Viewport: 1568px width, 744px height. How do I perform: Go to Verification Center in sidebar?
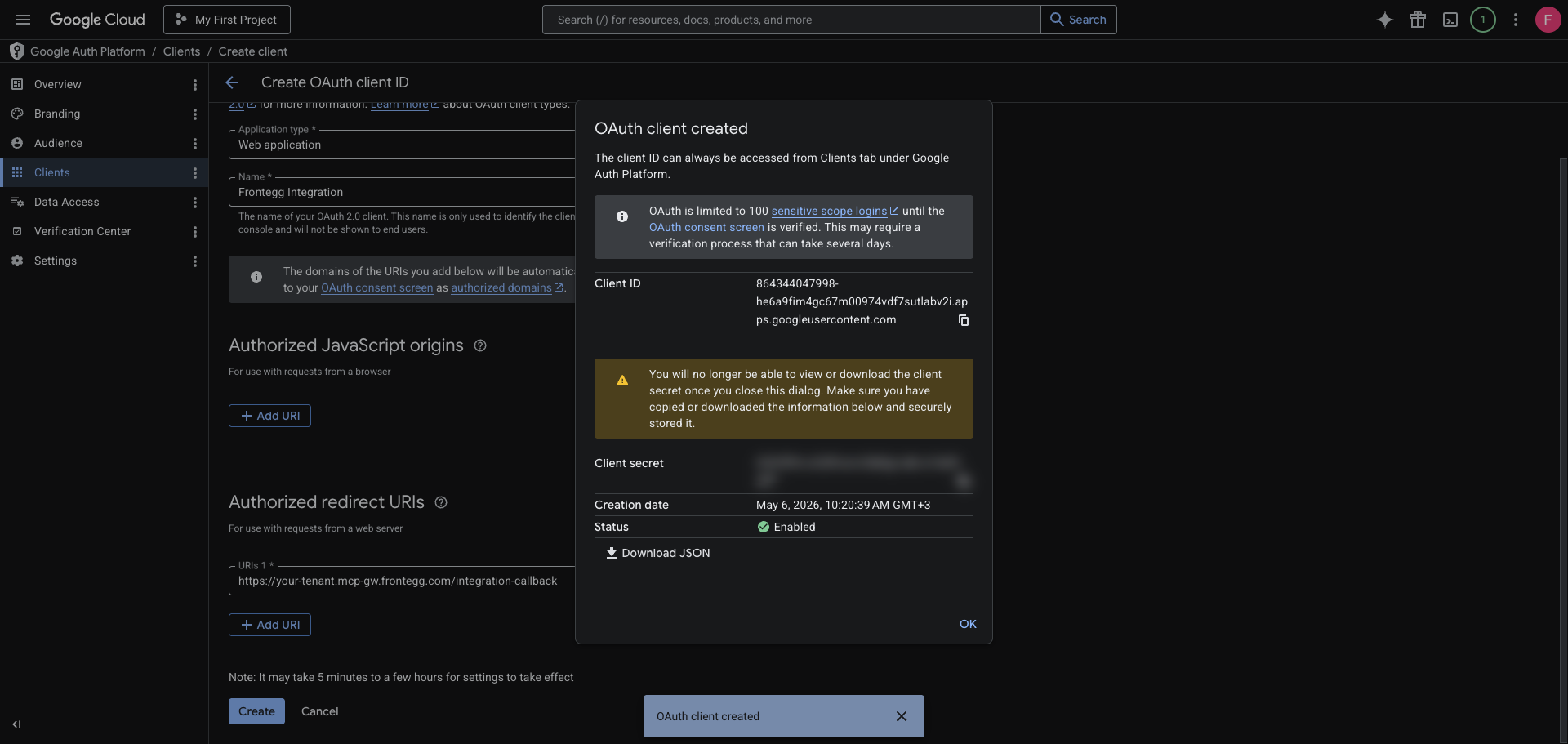[82, 231]
